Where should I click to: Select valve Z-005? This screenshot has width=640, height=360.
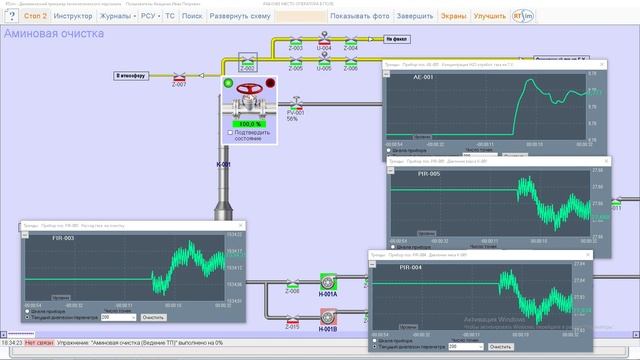click(x=296, y=62)
